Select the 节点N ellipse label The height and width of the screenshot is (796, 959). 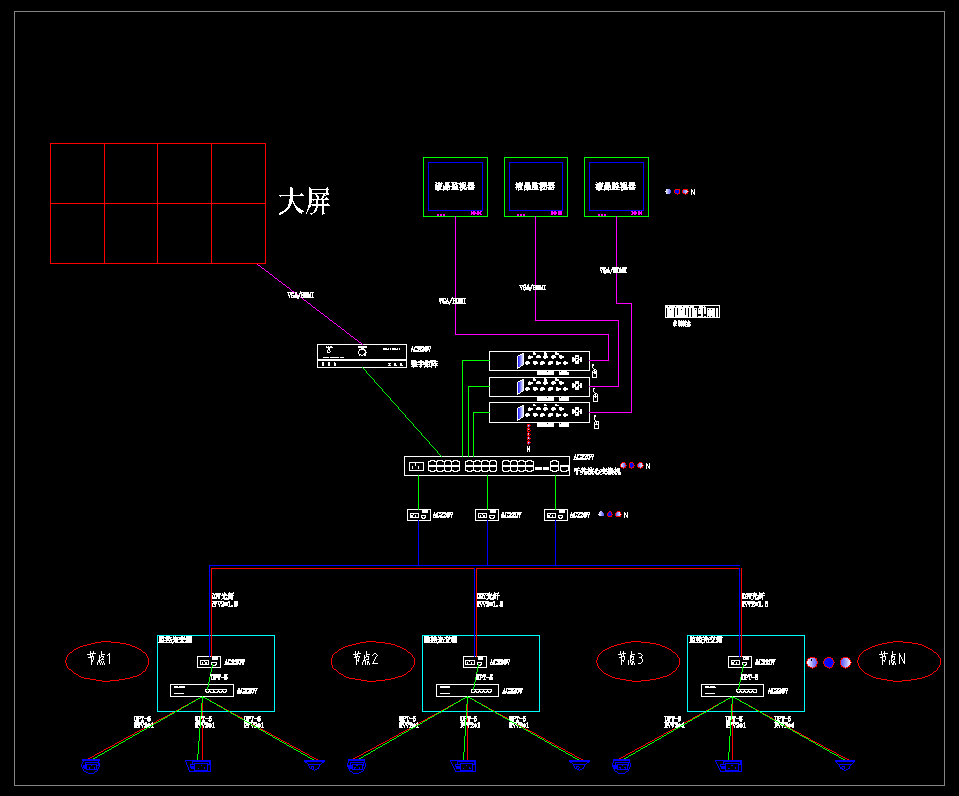(x=899, y=661)
